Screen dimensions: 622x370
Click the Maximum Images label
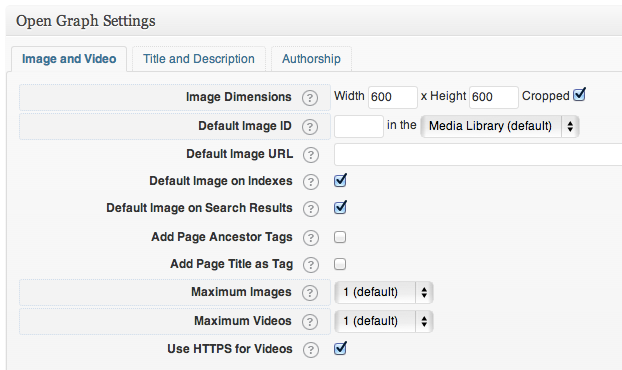[x=241, y=292]
